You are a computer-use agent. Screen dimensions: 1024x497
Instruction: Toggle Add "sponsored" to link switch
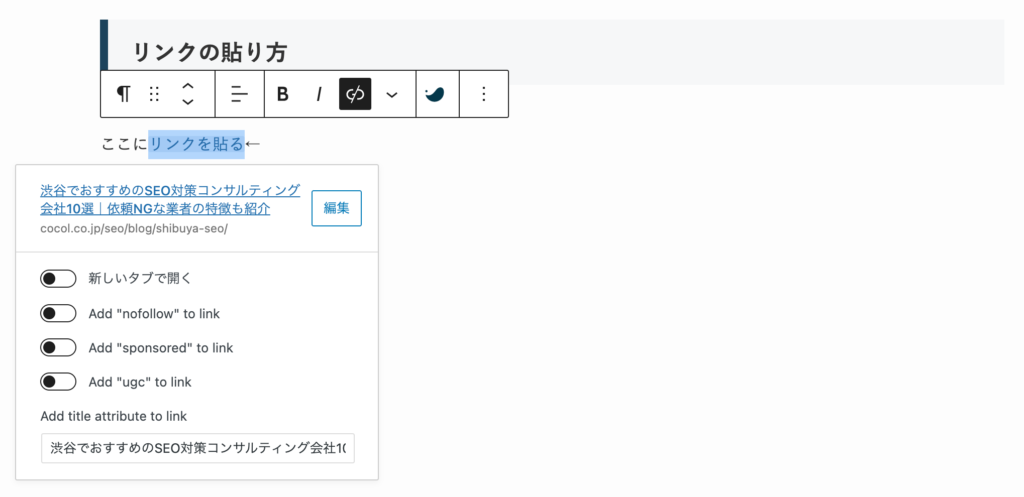pyautogui.click(x=58, y=347)
